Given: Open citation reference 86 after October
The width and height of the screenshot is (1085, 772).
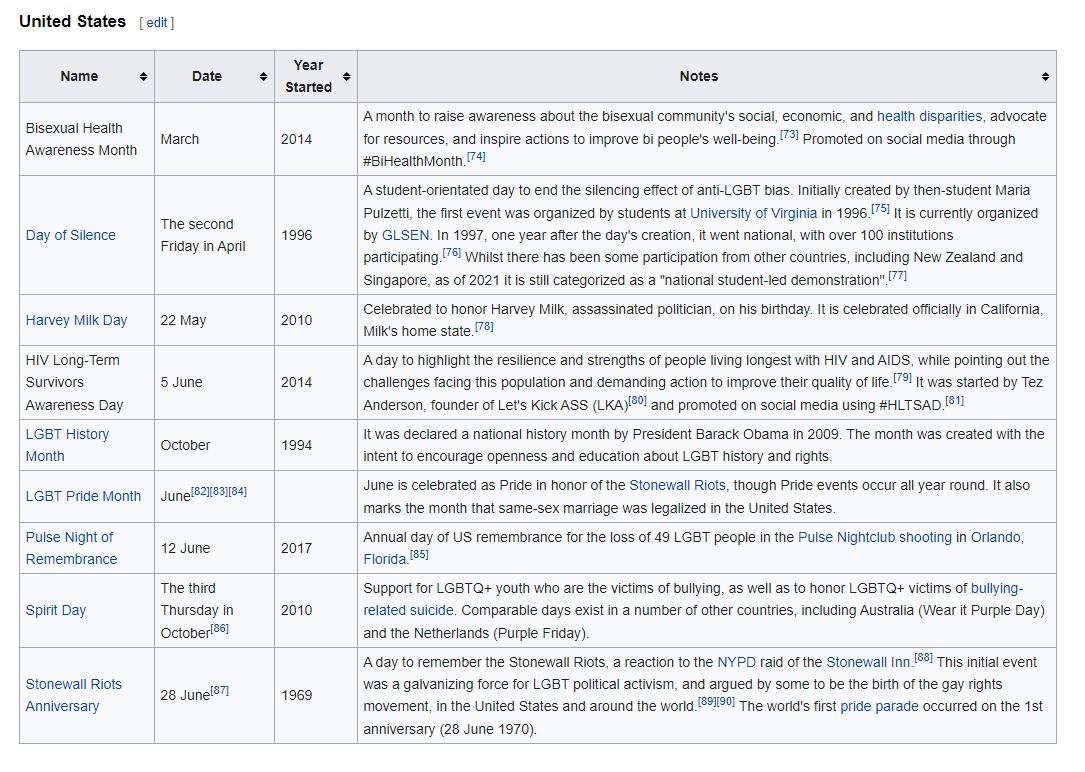Looking at the screenshot, I should 219,628.
